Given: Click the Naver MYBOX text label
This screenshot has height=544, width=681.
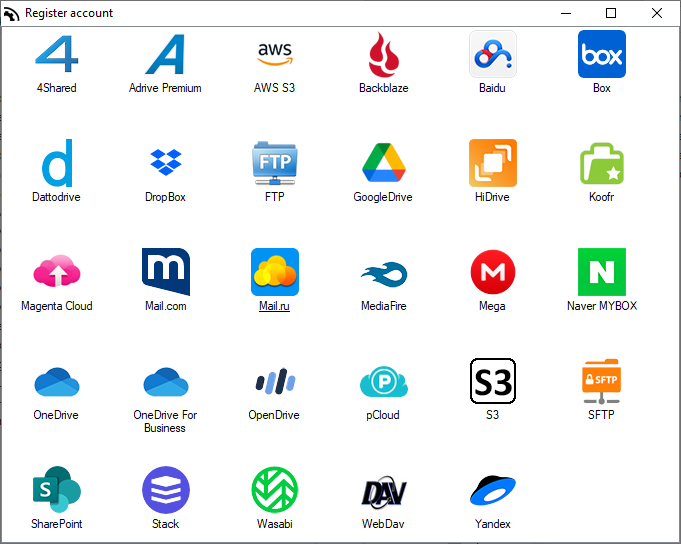Looking at the screenshot, I should (602, 306).
